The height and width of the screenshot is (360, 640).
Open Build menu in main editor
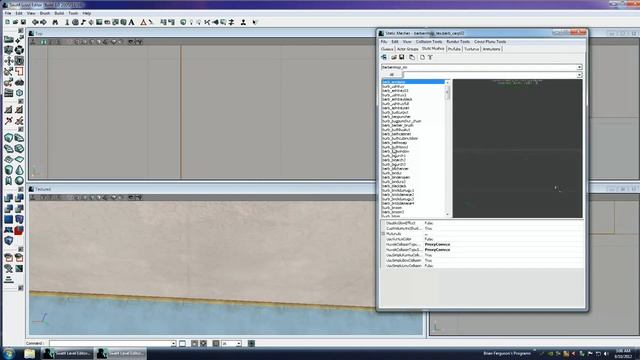pyautogui.click(x=59, y=13)
